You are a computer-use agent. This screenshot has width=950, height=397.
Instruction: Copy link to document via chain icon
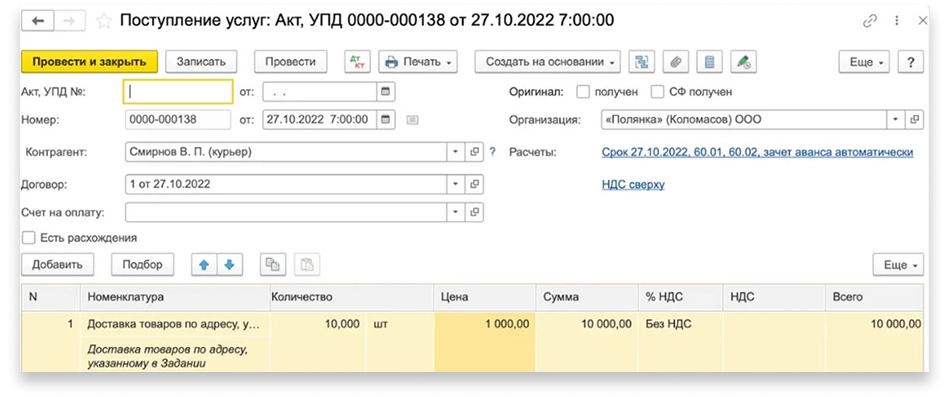click(870, 21)
